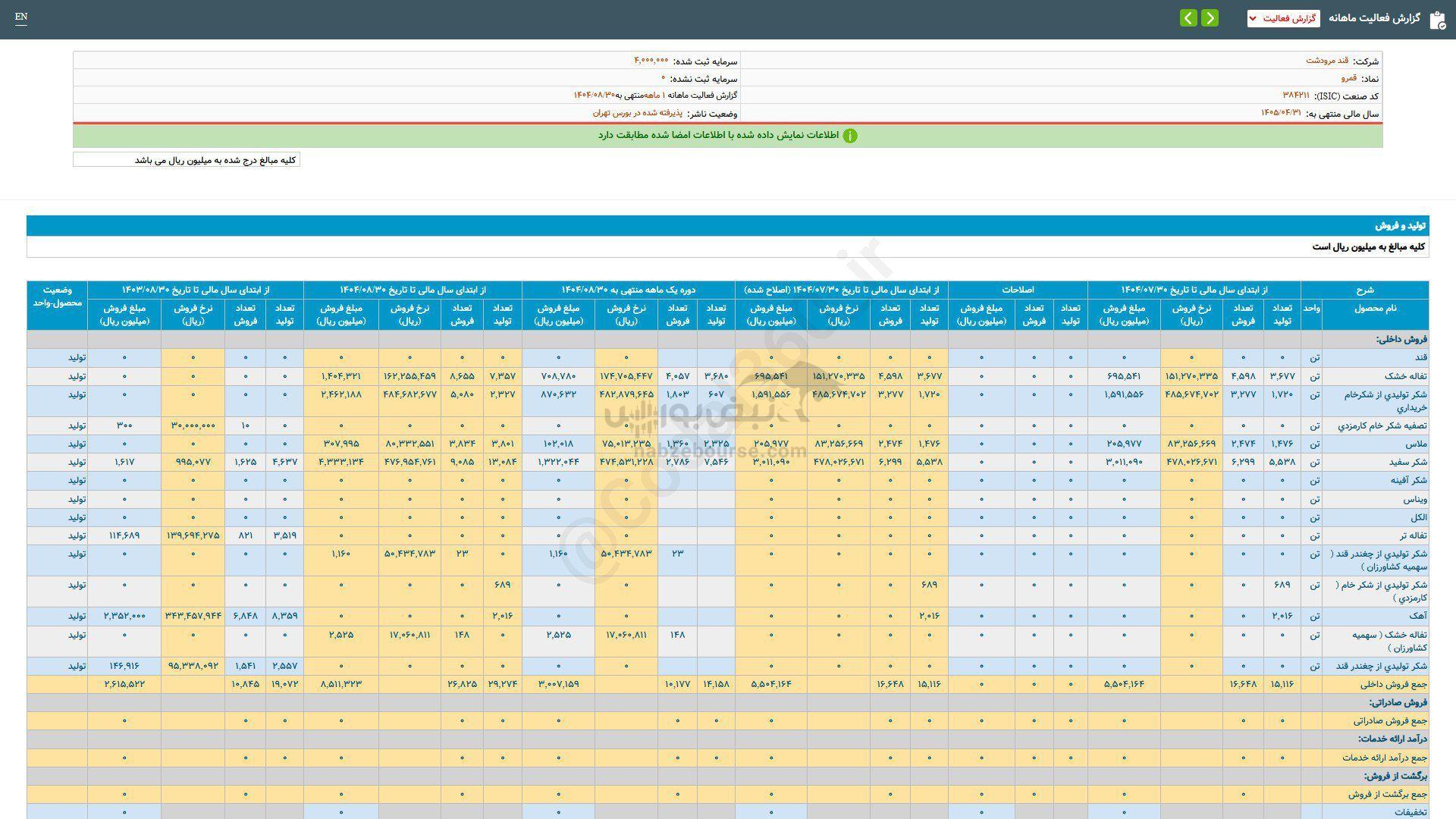Click the clipboard report icon in header
This screenshot has height=819, width=1456.
tap(1437, 19)
